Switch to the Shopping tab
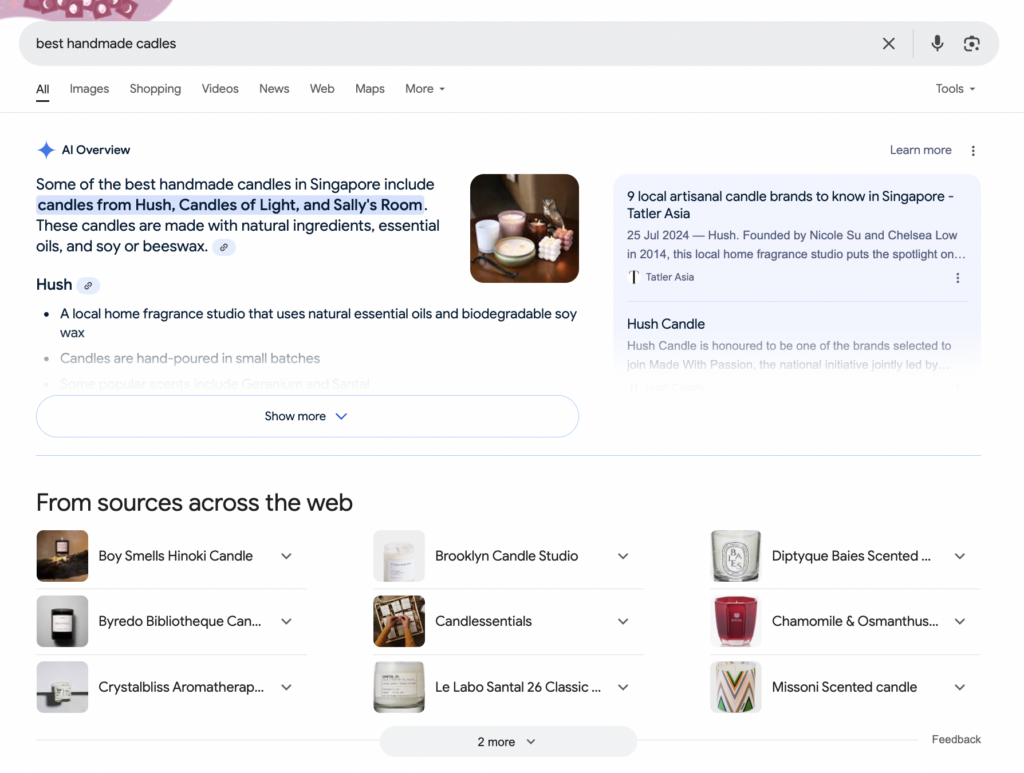This screenshot has height=773, width=1024. [x=155, y=89]
